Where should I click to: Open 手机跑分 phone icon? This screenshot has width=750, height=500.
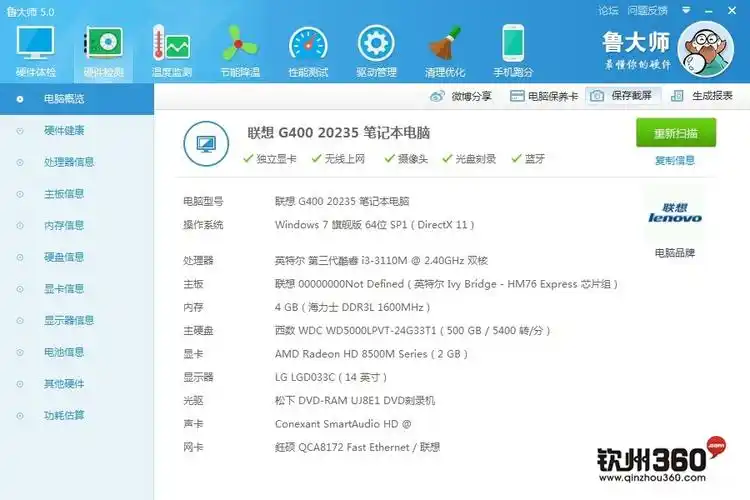(513, 43)
